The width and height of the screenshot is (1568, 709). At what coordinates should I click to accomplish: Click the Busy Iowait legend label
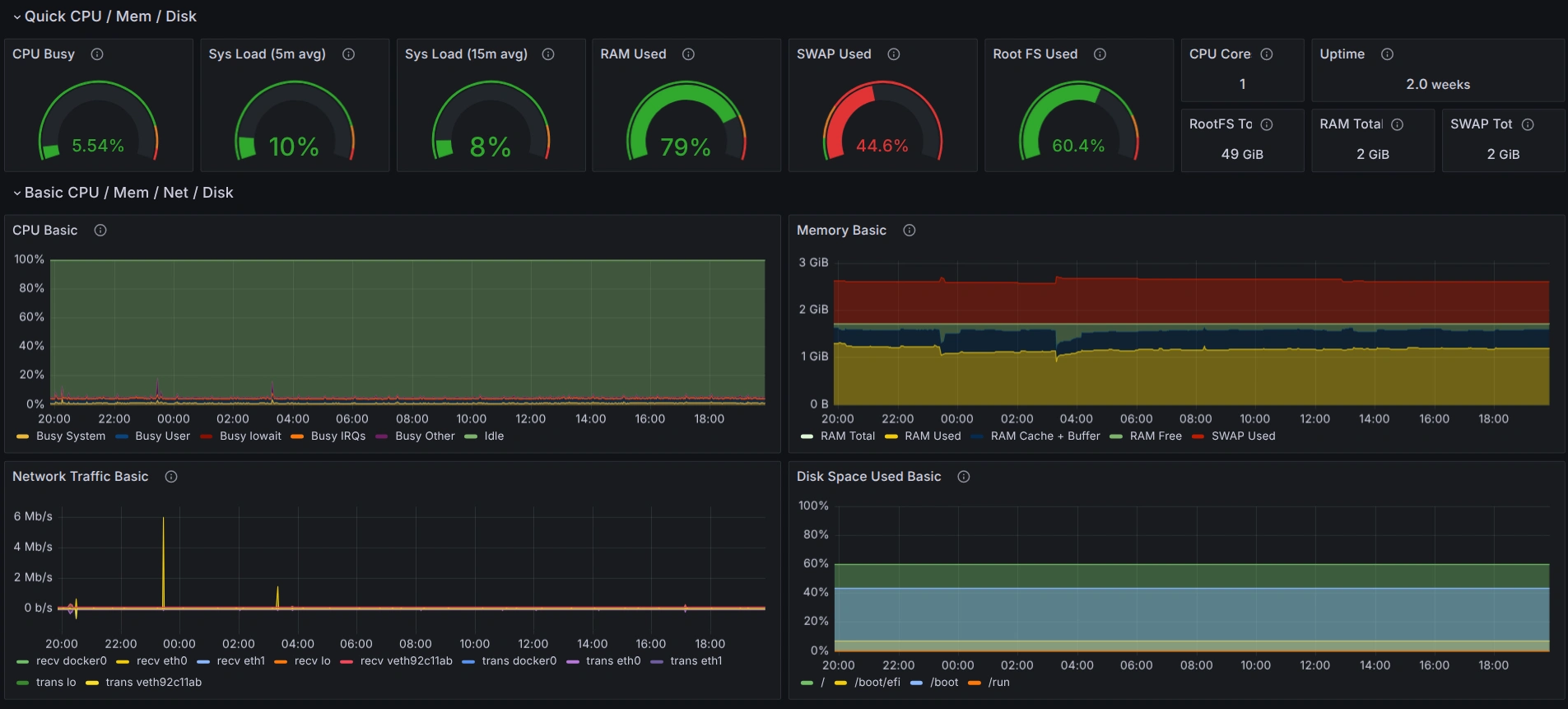point(250,436)
